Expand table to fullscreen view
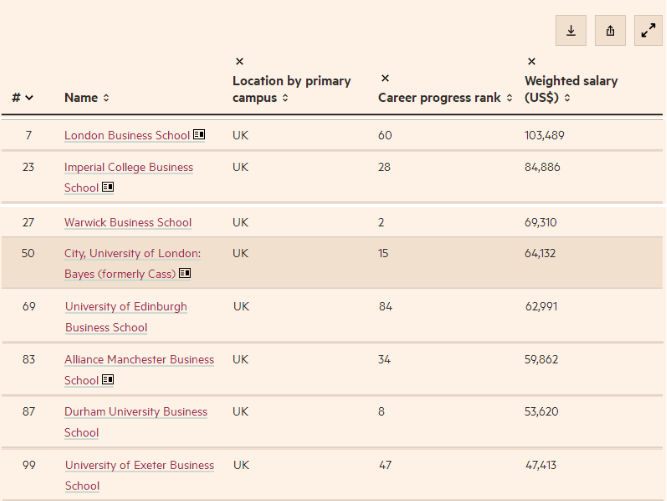The height and width of the screenshot is (501, 667). point(648,31)
